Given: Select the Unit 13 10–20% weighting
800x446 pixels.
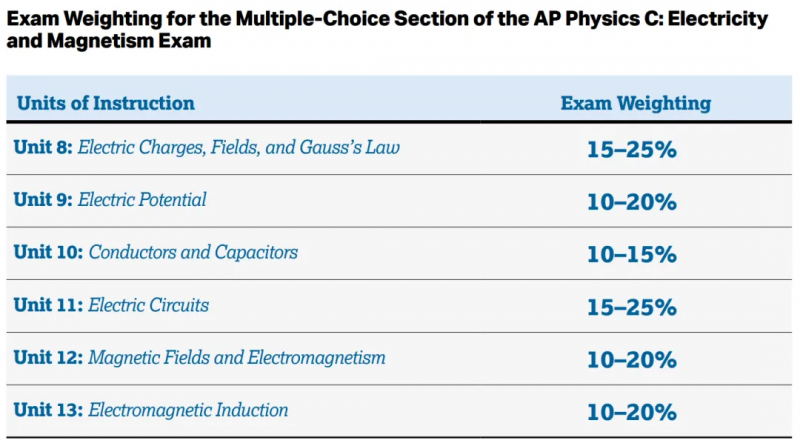Looking at the screenshot, I should [x=632, y=412].
